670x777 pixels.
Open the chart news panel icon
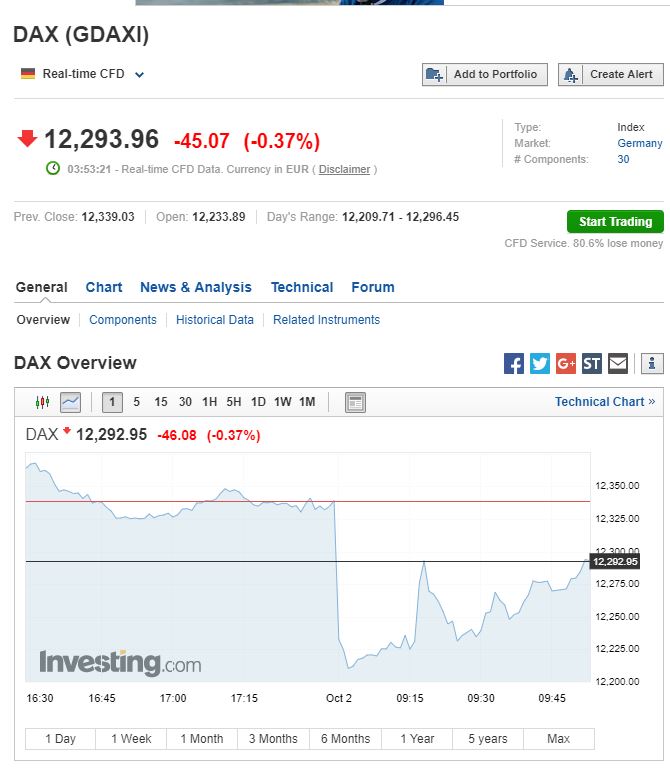click(x=355, y=402)
